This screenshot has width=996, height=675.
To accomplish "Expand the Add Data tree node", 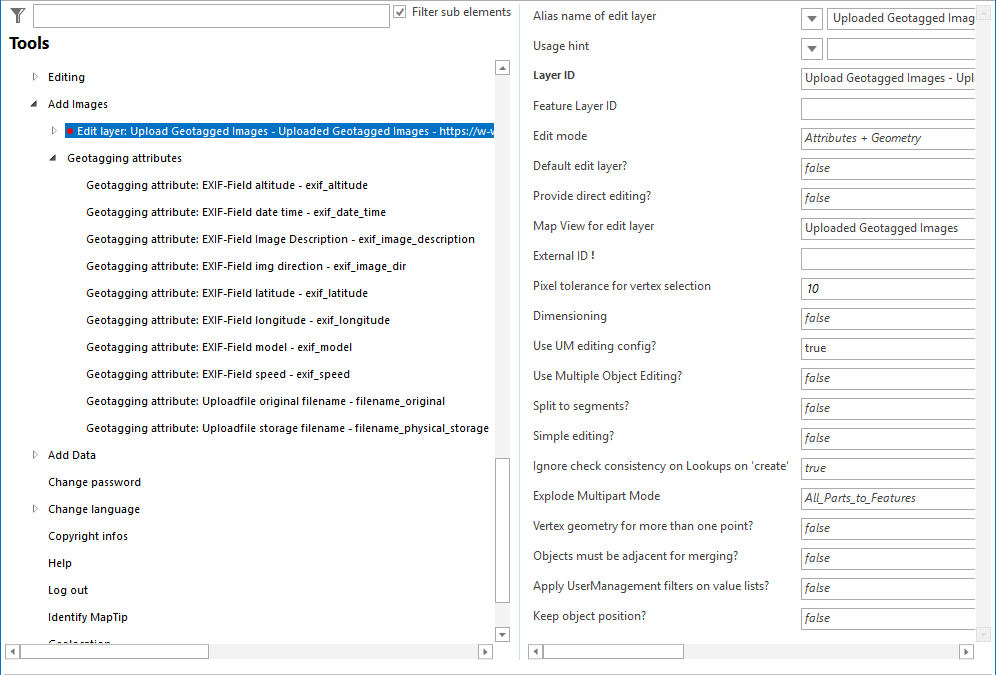I will [35, 455].
